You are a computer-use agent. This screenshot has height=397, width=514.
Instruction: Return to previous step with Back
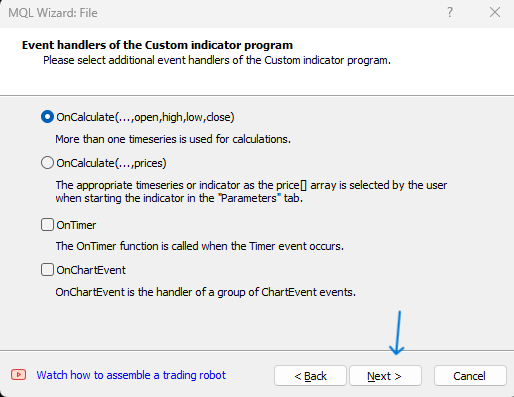pyautogui.click(x=310, y=376)
